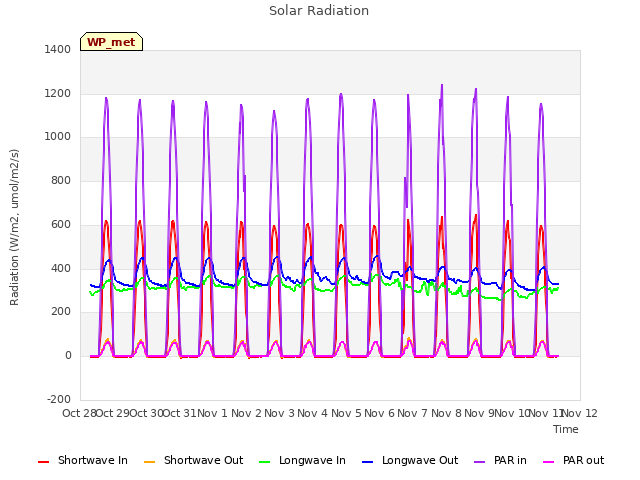
Task: Click the red Shortwave In legend swatch
Action: pyautogui.click(x=43, y=462)
